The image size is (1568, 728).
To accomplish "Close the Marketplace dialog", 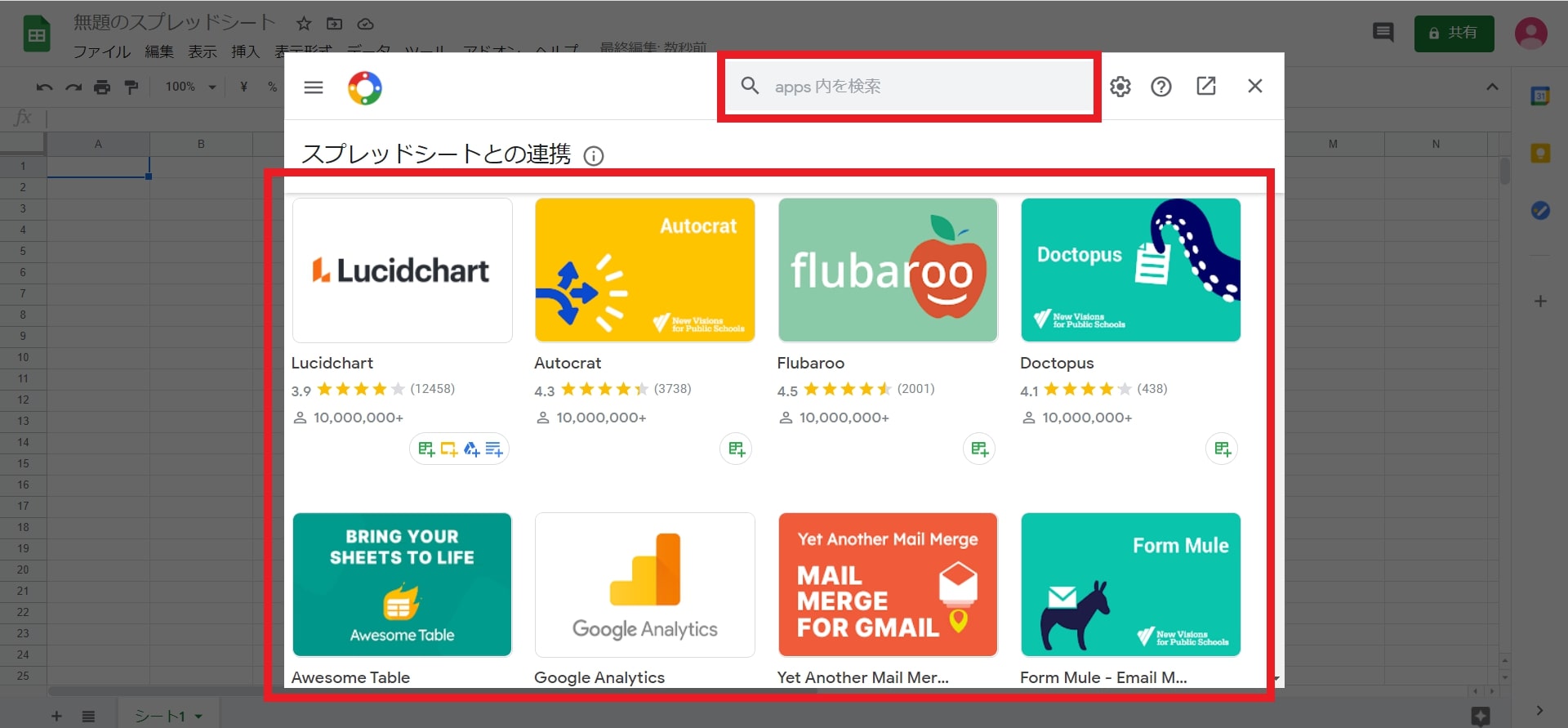I will pyautogui.click(x=1255, y=86).
